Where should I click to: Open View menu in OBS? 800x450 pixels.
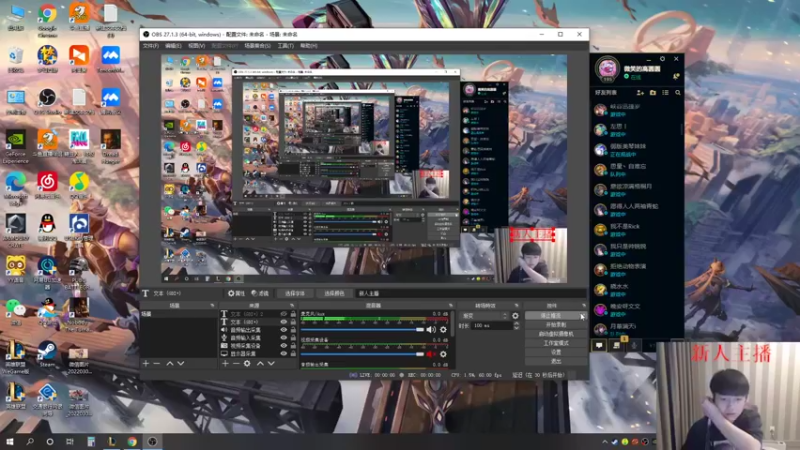tap(196, 46)
